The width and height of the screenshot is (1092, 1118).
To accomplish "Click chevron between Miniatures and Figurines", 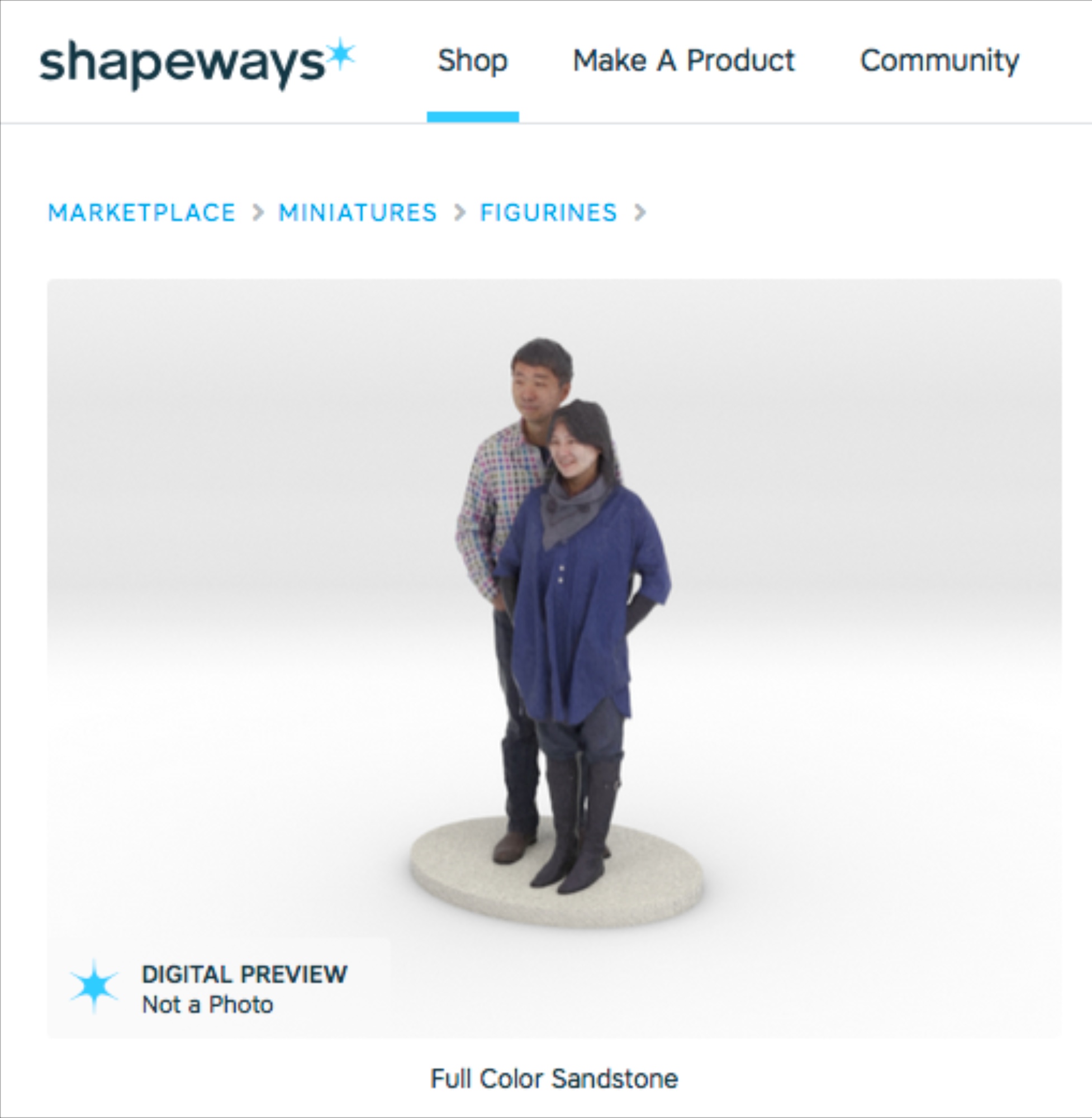I will point(459,213).
